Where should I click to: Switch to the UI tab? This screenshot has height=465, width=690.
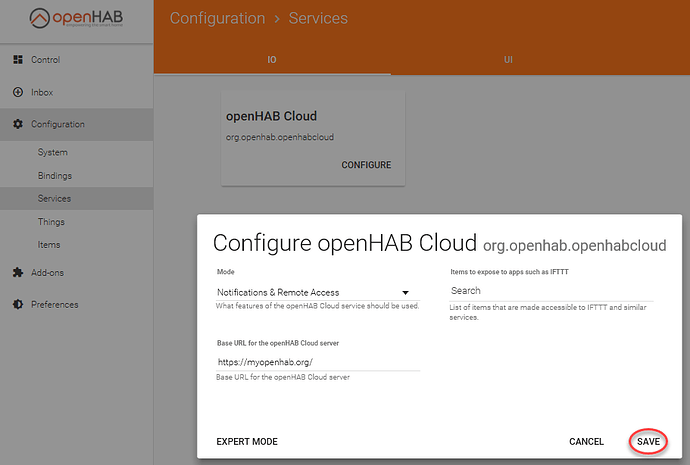[x=508, y=59]
